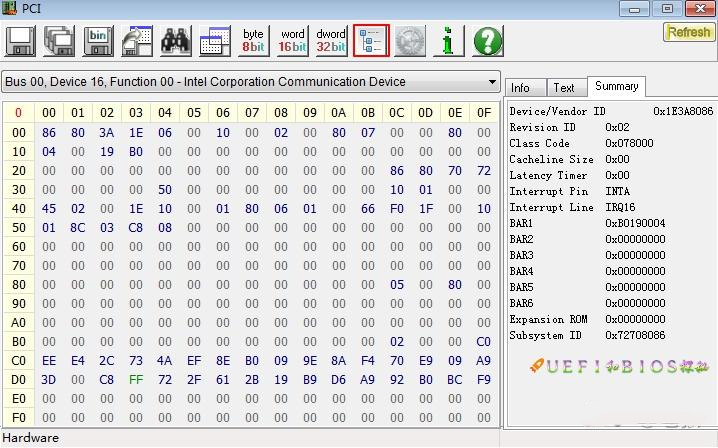Open the Text tab
718x448 pixels.
point(566,87)
